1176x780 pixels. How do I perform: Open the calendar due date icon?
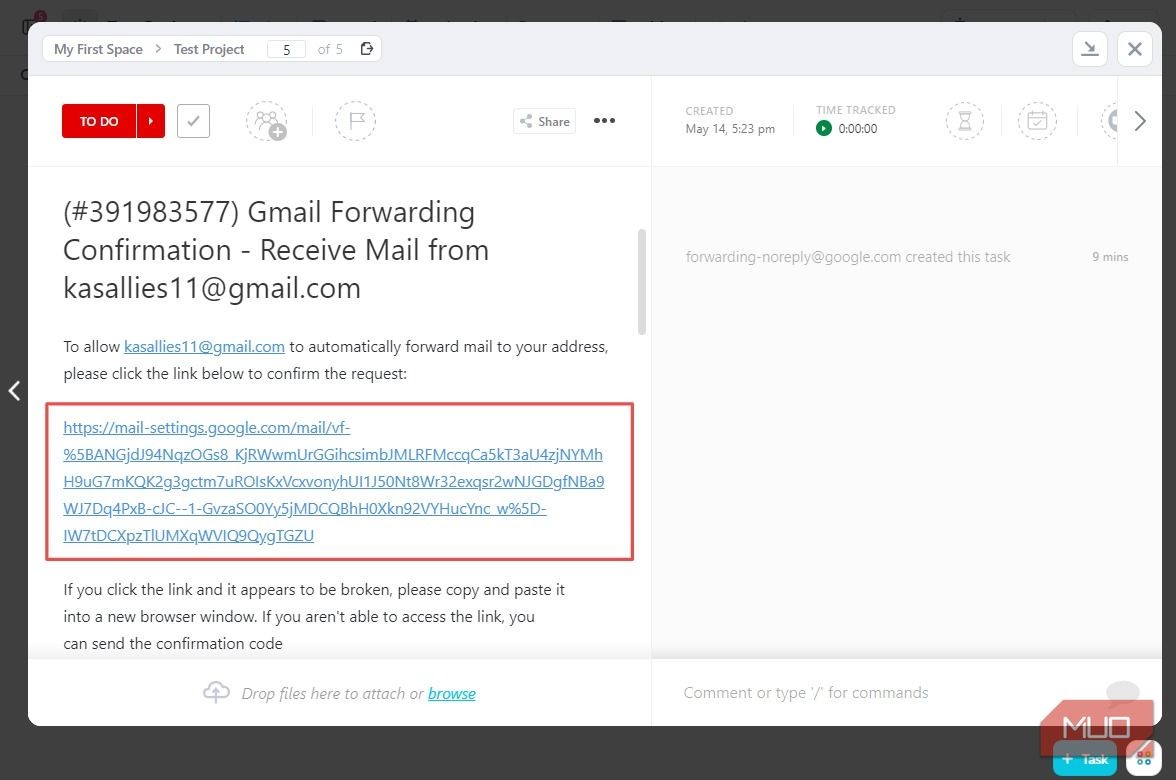click(1037, 121)
